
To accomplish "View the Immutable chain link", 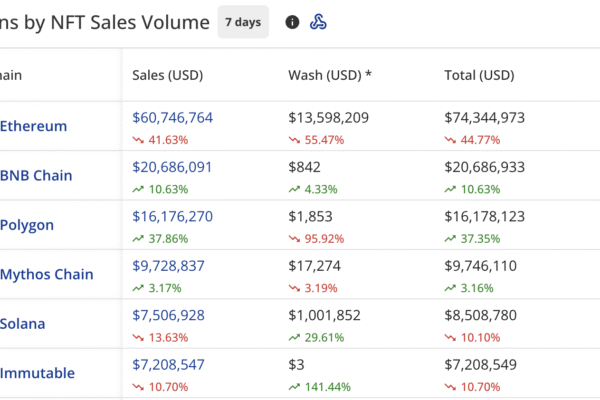I will tap(37, 373).
